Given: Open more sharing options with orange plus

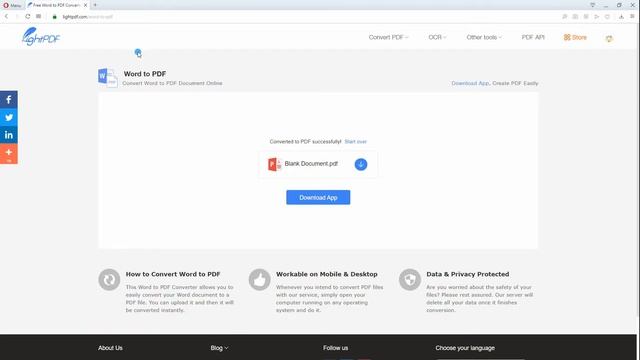Looking at the screenshot, I should pos(9,153).
